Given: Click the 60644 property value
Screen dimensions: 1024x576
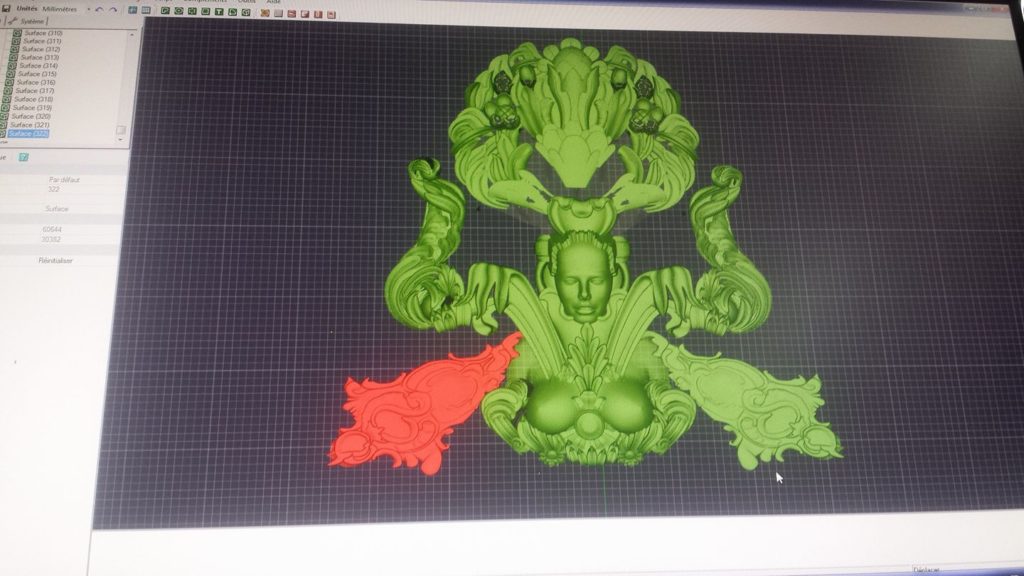Looking at the screenshot, I should [x=52, y=230].
